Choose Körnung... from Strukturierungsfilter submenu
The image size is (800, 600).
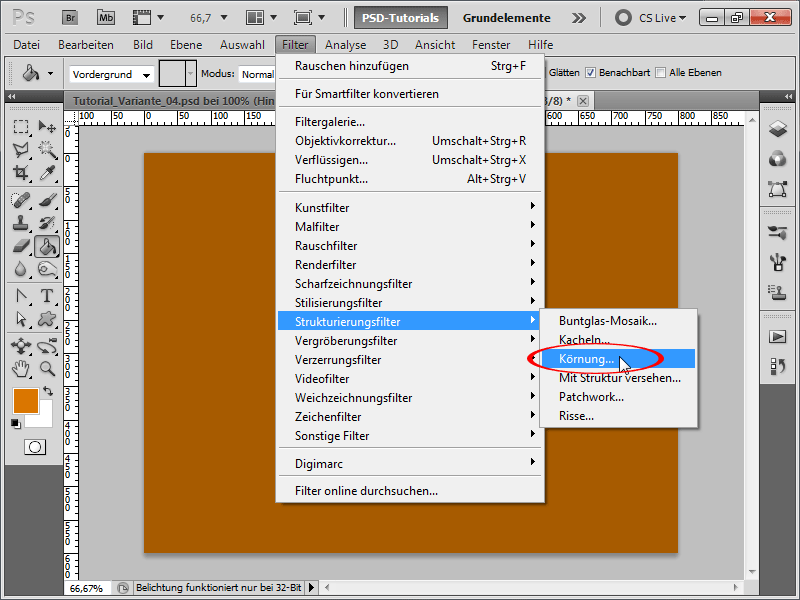click(x=618, y=359)
